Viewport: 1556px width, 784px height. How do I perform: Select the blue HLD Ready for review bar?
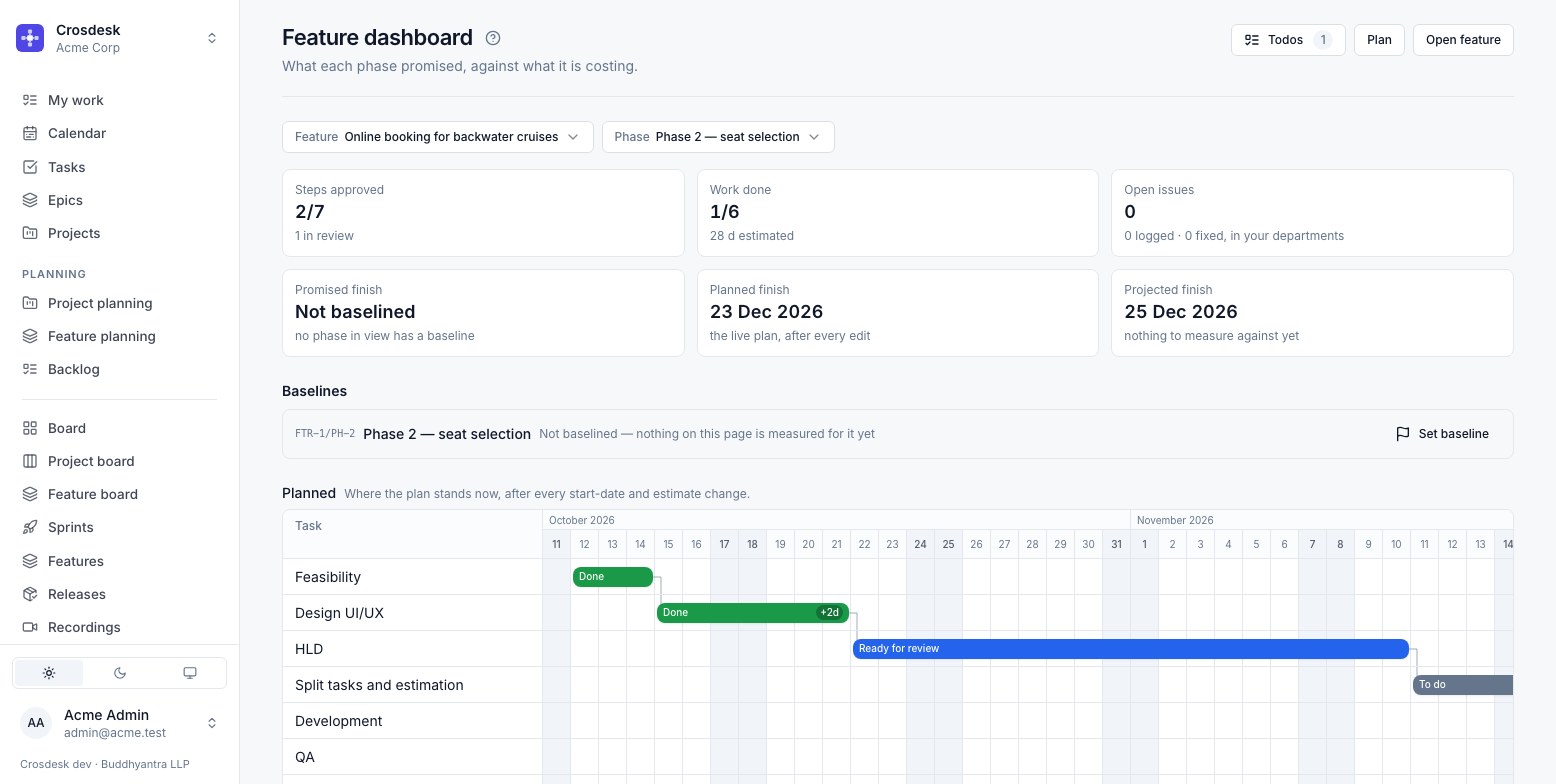tap(1131, 649)
